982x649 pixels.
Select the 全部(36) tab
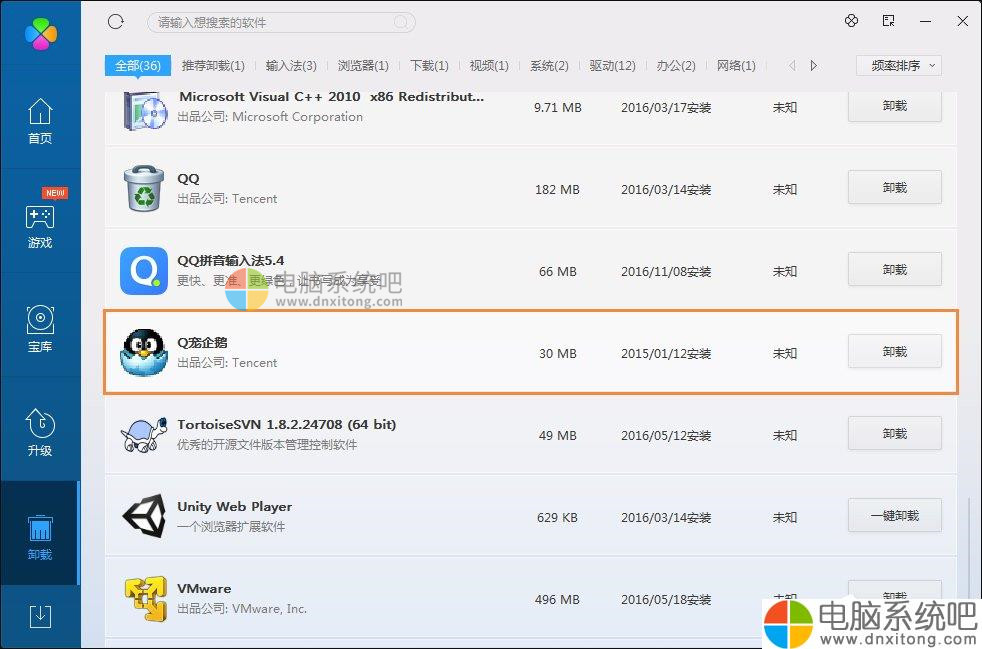[x=138, y=65]
